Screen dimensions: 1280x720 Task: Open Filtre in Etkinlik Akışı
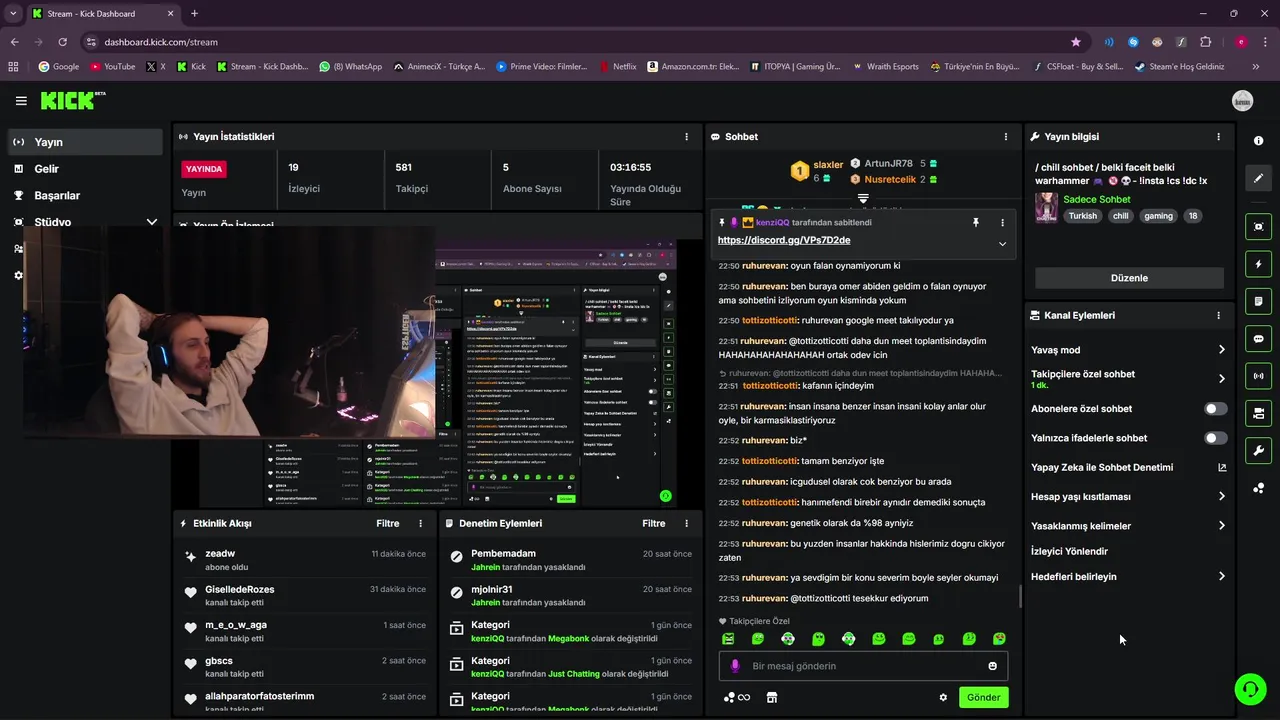(x=388, y=523)
